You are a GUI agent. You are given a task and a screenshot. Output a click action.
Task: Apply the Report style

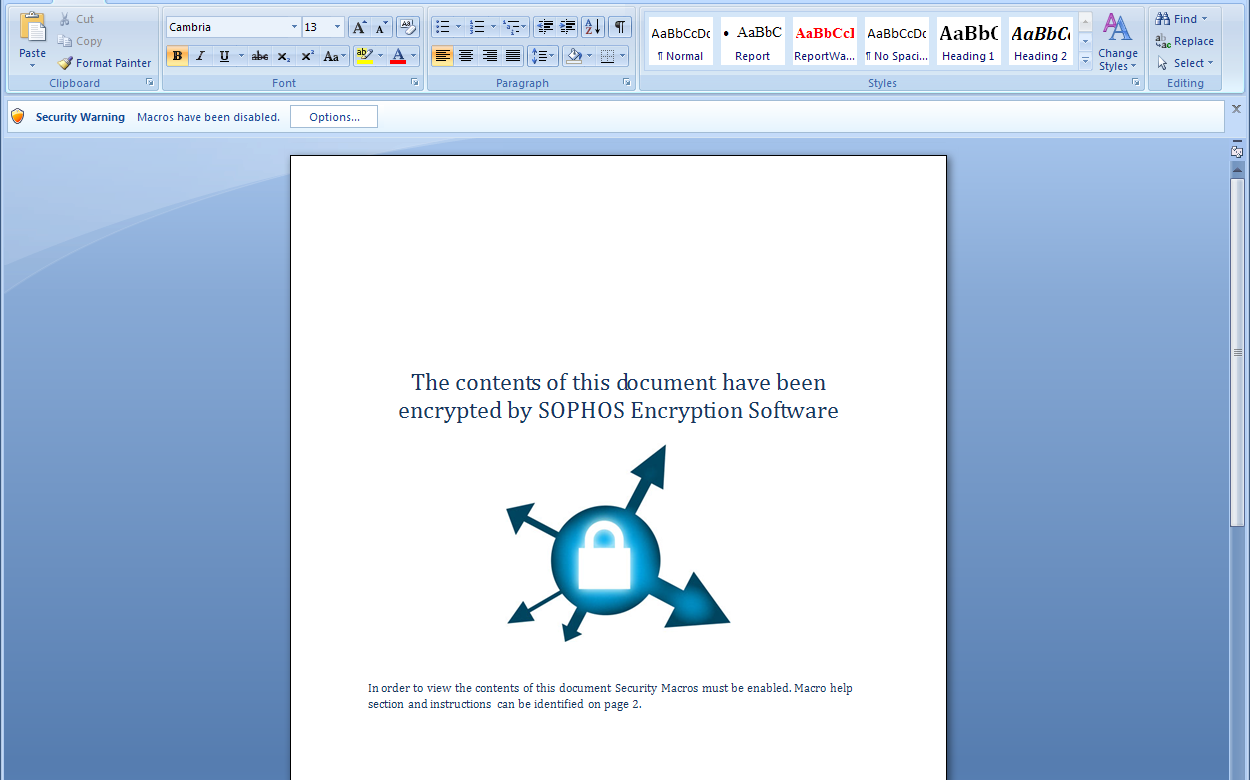pos(752,41)
